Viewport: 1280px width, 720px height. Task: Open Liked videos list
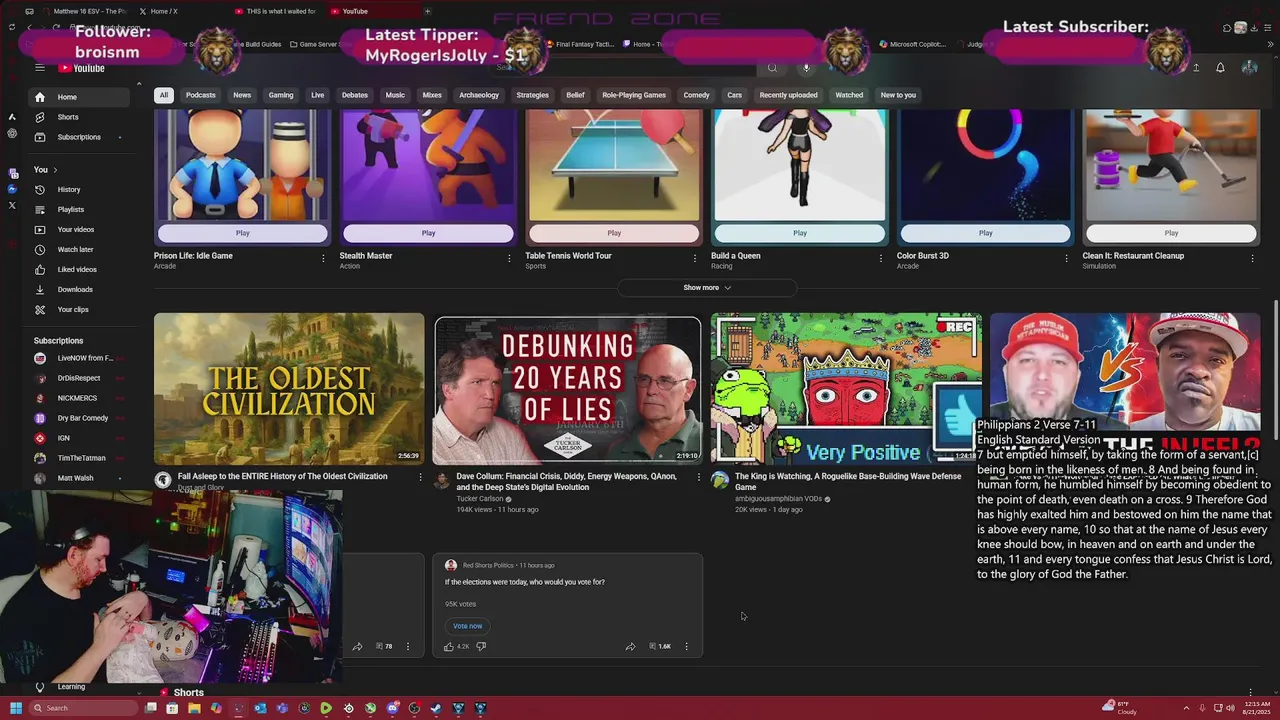(x=77, y=269)
